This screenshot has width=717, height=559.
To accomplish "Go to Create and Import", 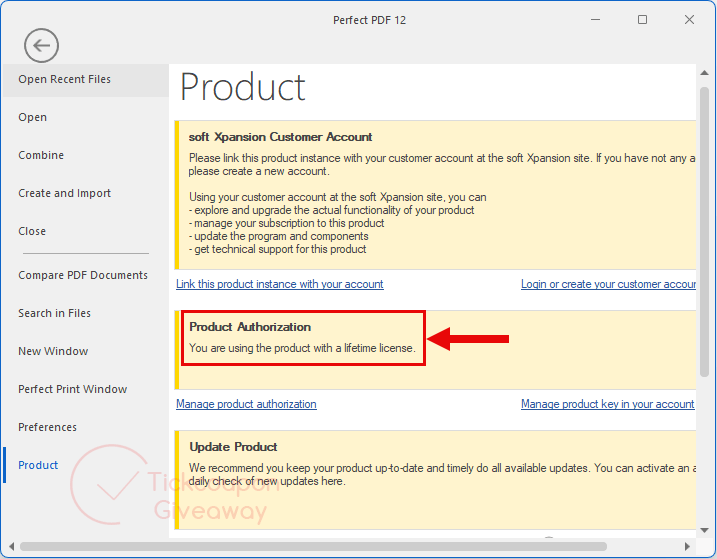I will pos(64,193).
